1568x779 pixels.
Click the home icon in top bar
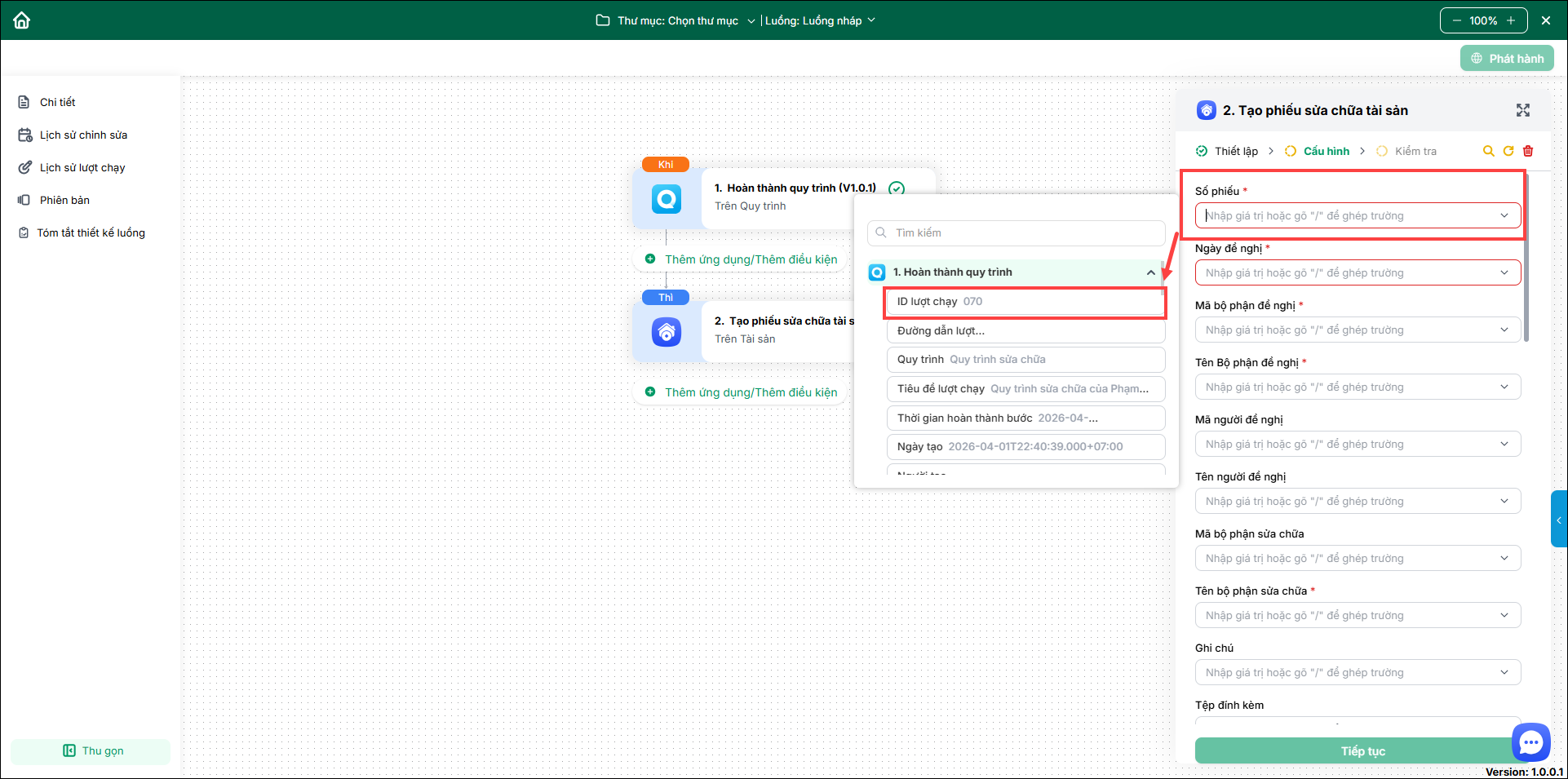pos(22,20)
